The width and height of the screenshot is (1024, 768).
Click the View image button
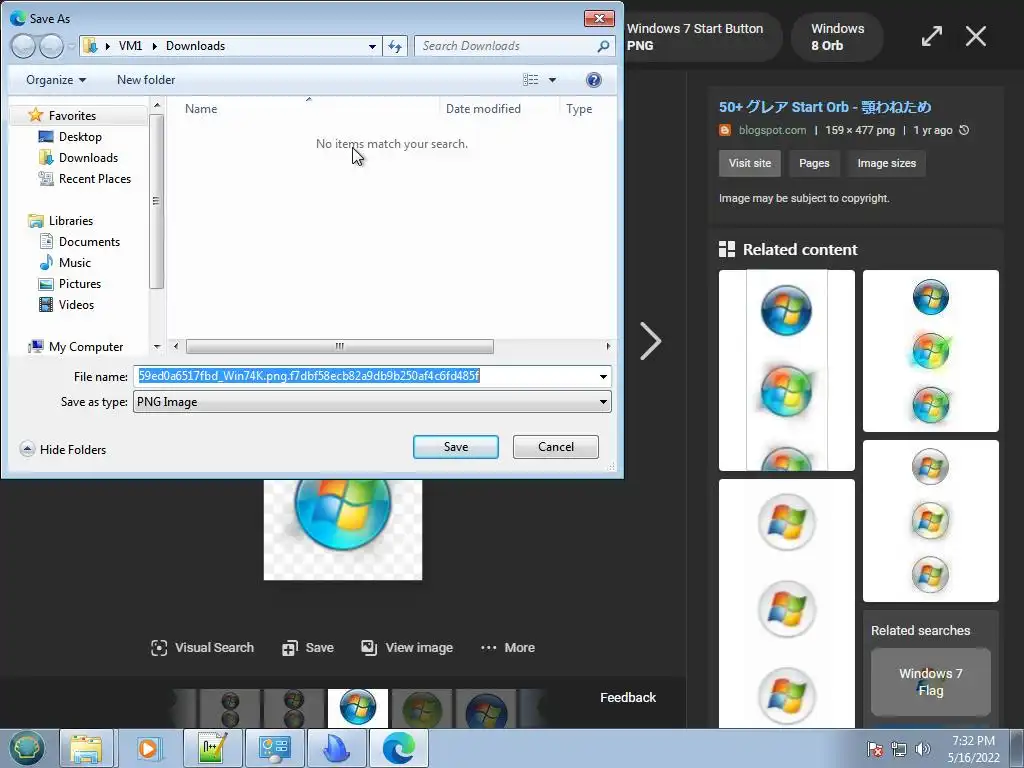coord(407,648)
